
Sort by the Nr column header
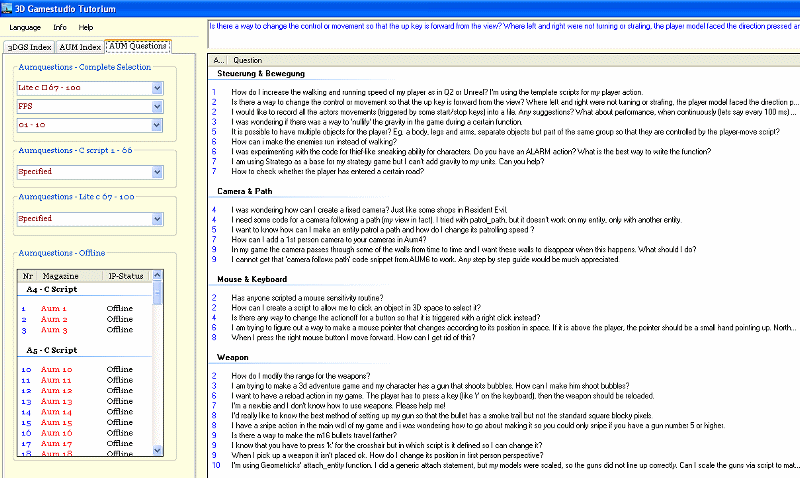click(28, 276)
